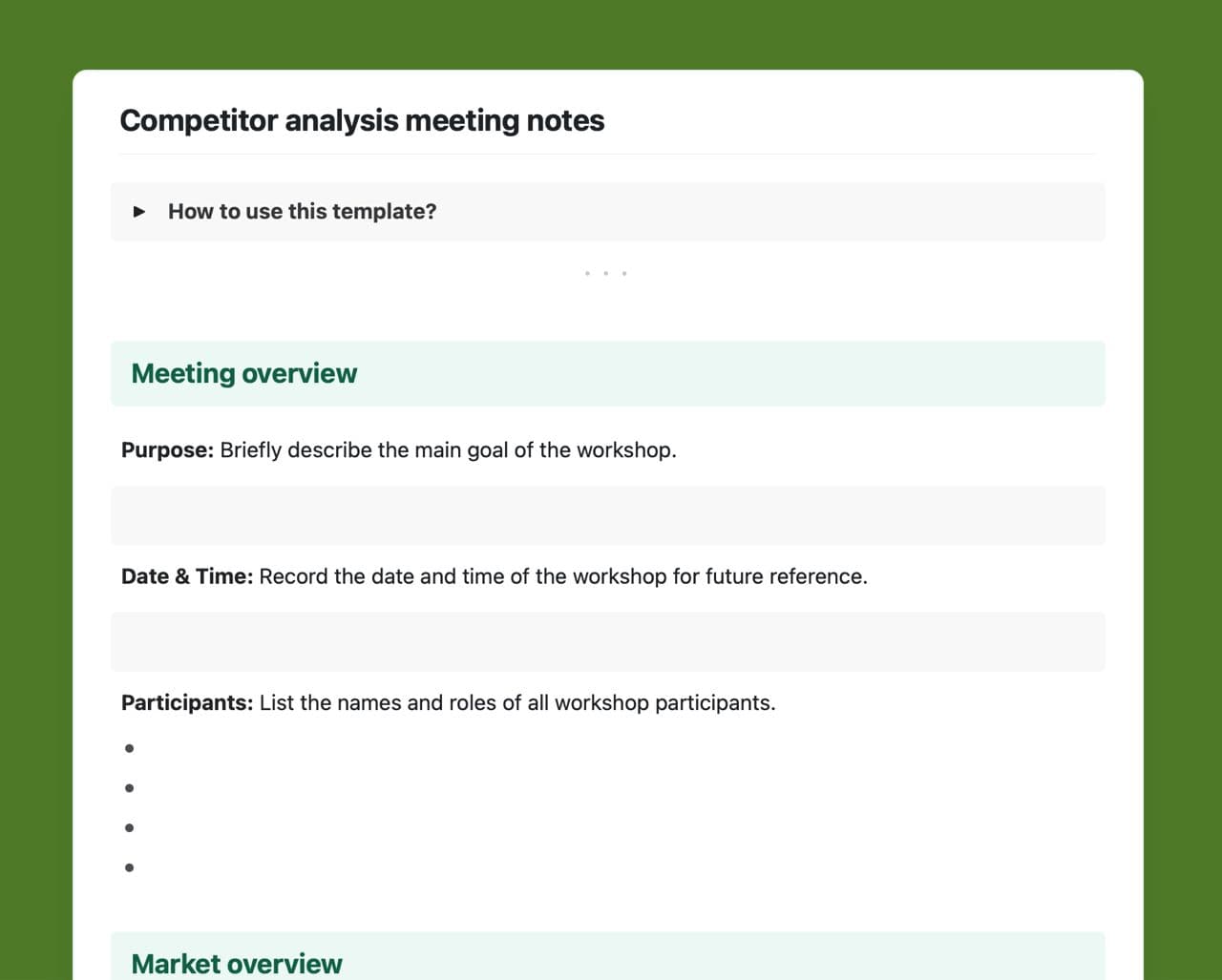The image size is (1222, 980).
Task: Click the bold 'Participants:' label
Action: tap(187, 703)
